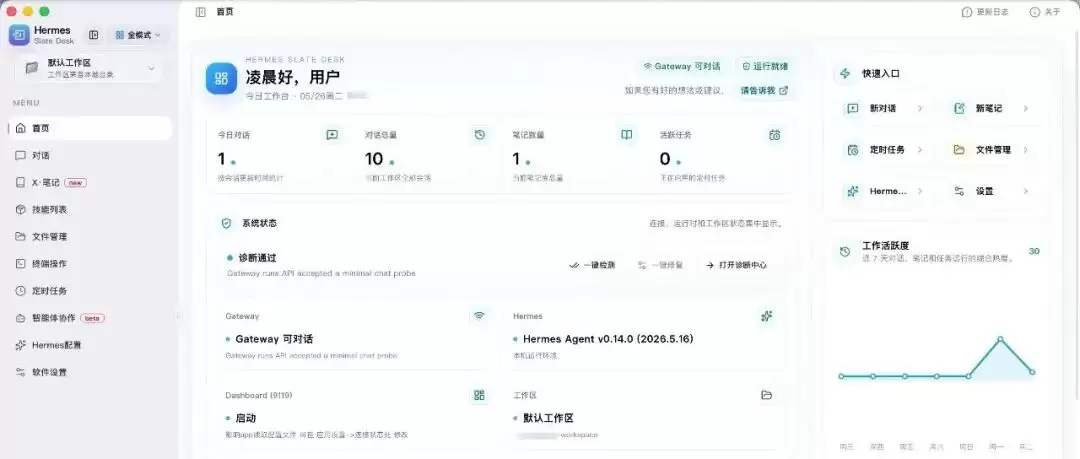Follow the 请告诉我 feedback link
1080x459 pixels.
click(765, 90)
